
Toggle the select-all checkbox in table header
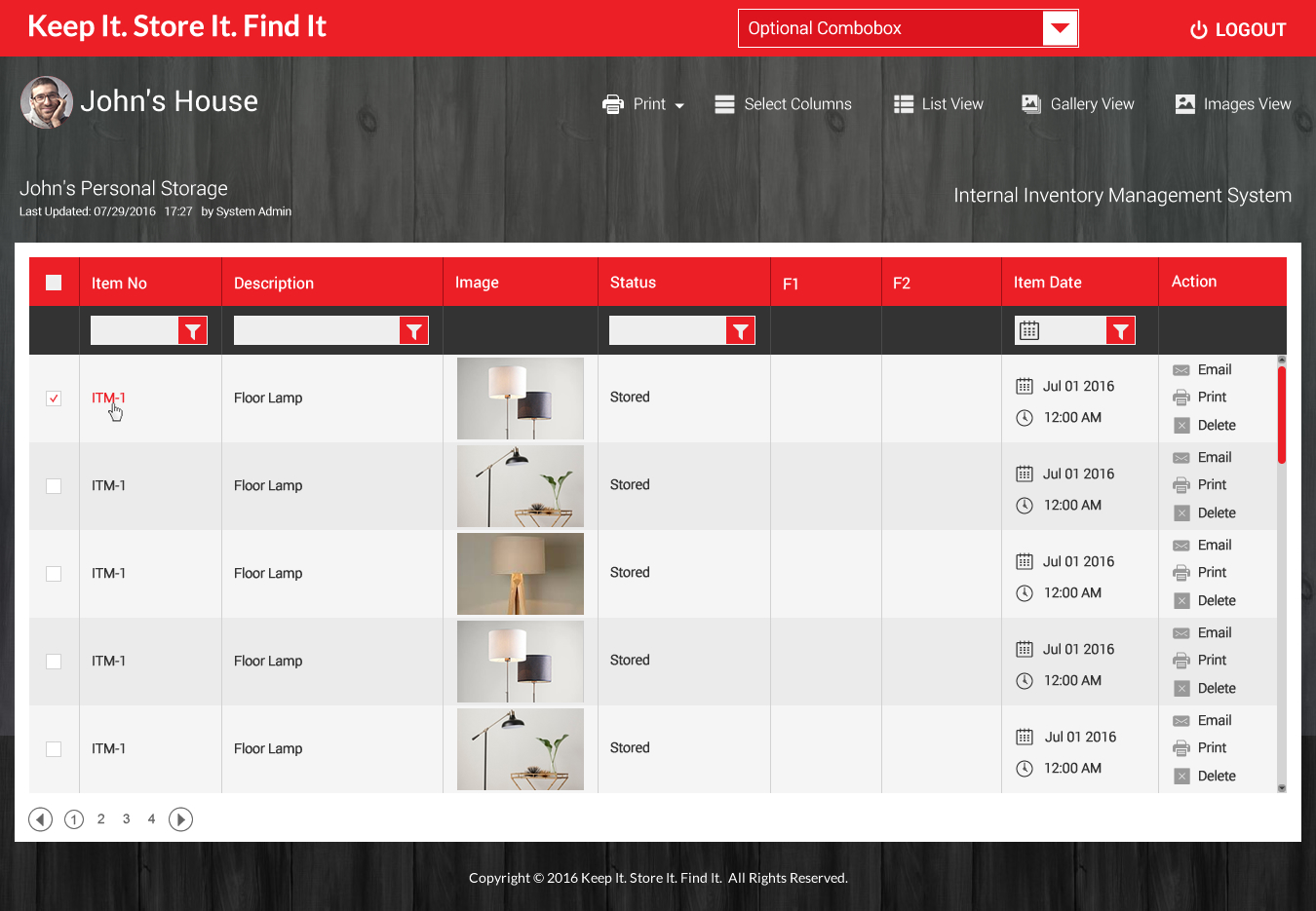click(54, 283)
